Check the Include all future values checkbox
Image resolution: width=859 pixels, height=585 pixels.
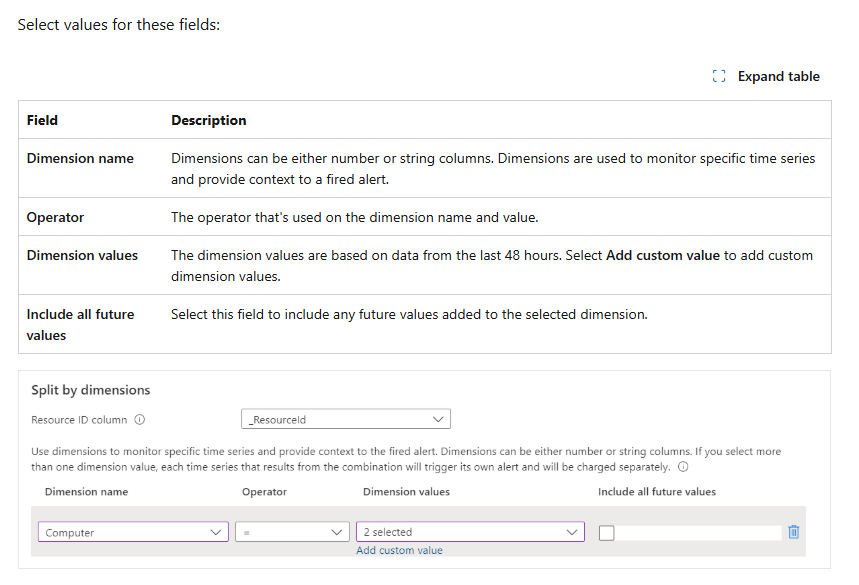[x=606, y=532]
